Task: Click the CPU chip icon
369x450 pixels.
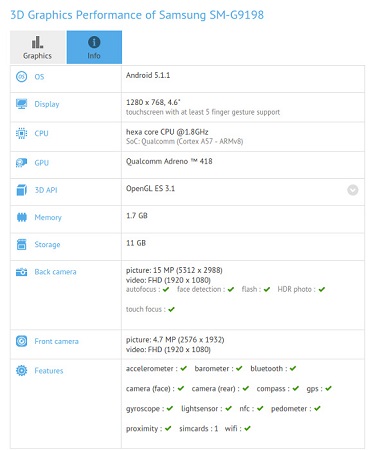Action: [22, 133]
